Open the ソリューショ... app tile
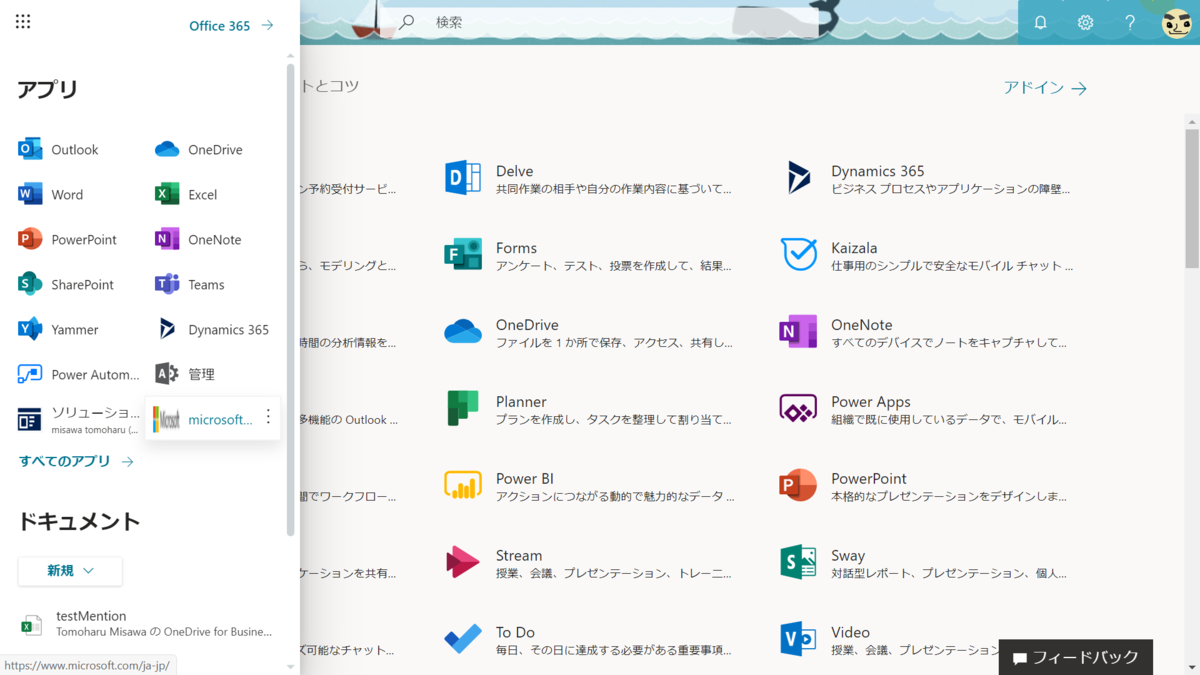1200x675 pixels. 79,419
